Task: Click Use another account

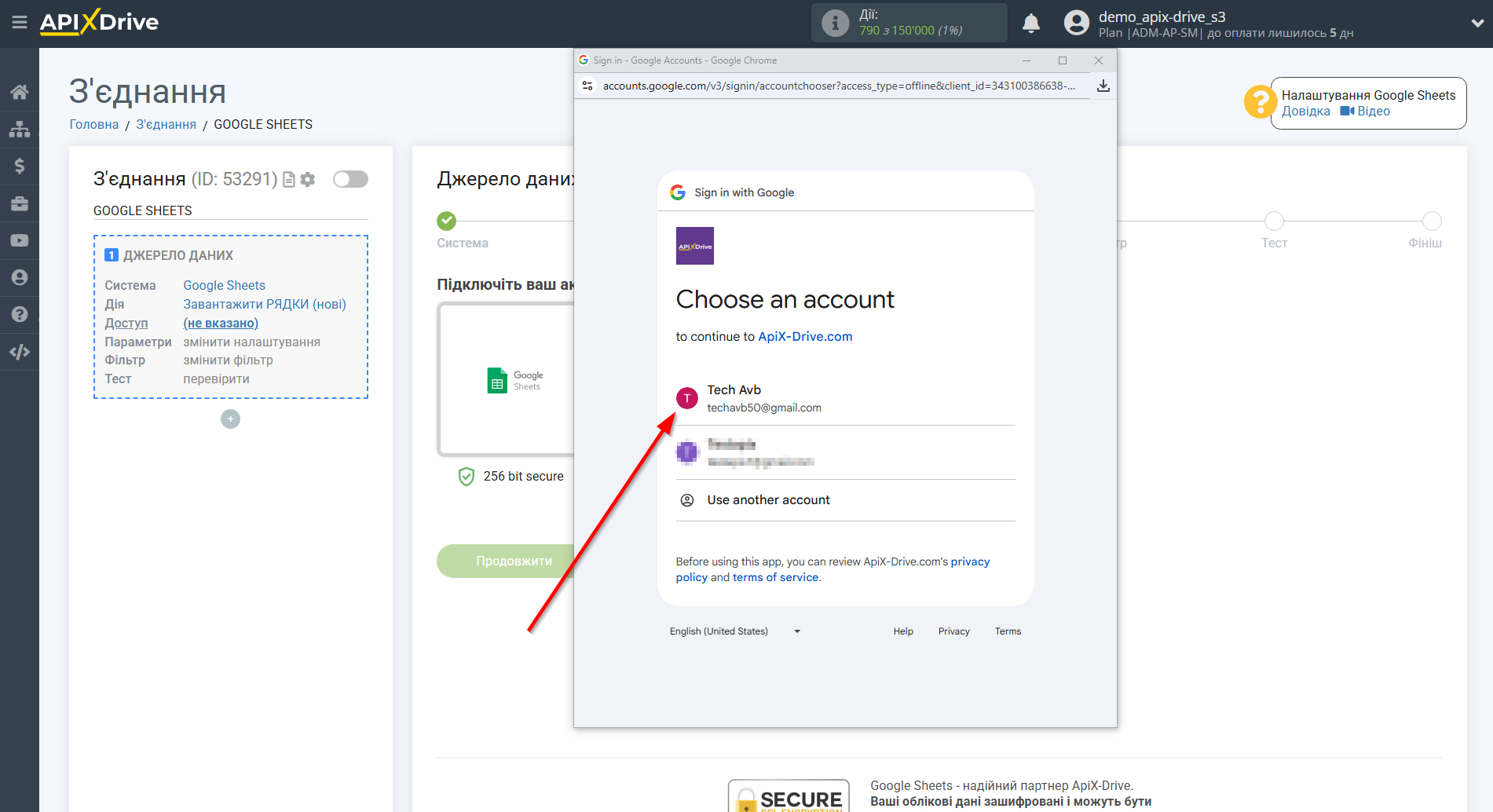Action: 767,499
